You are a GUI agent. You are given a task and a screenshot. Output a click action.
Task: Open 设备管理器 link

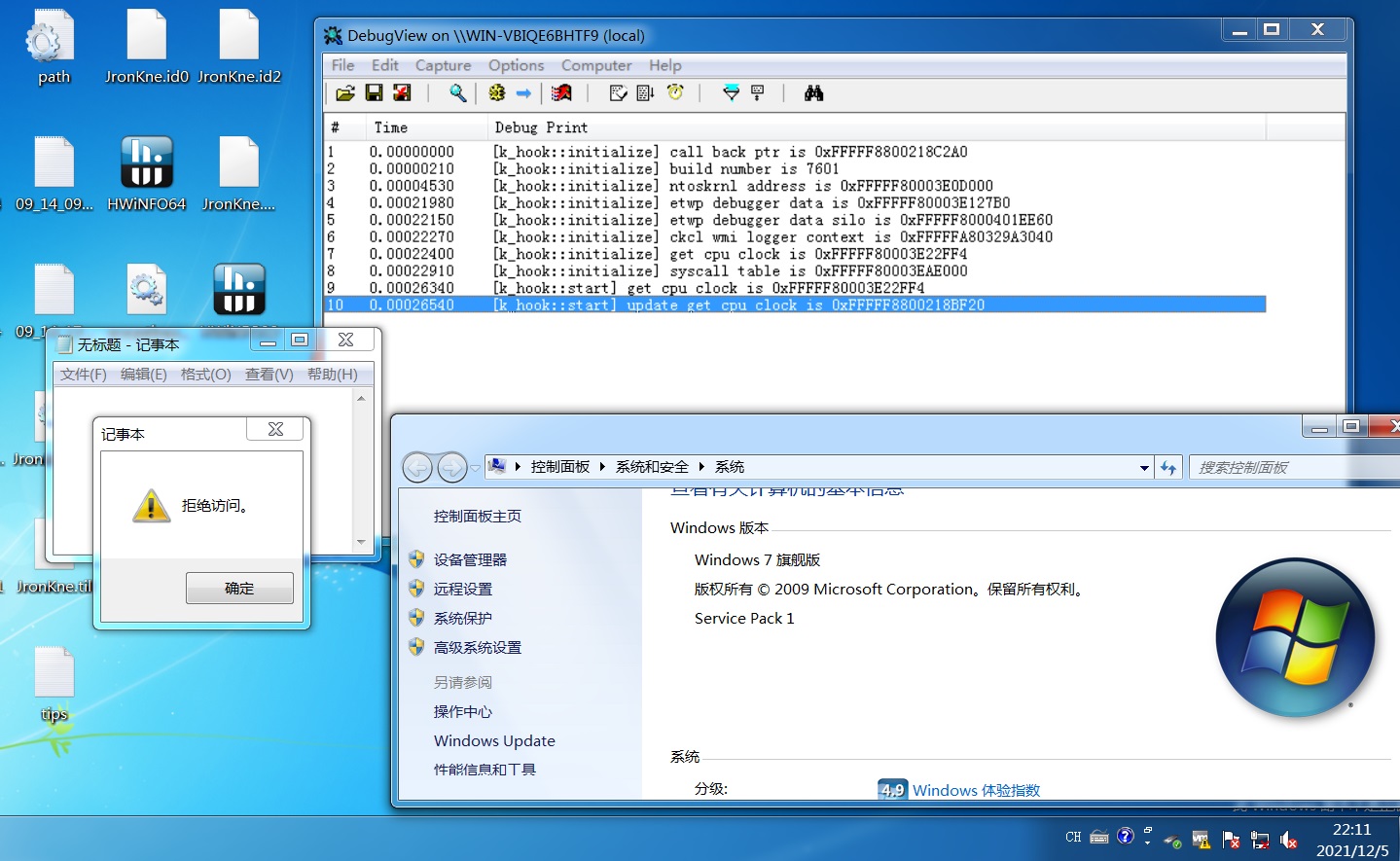471,560
